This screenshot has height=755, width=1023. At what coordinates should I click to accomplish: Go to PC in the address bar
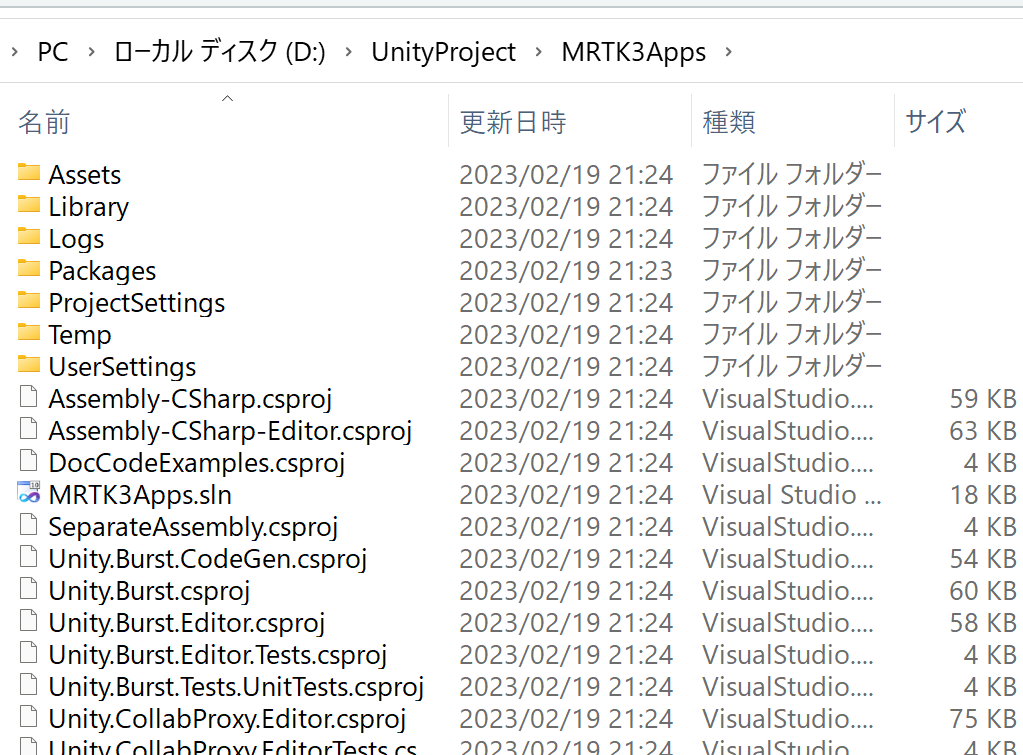pyautogui.click(x=53, y=52)
